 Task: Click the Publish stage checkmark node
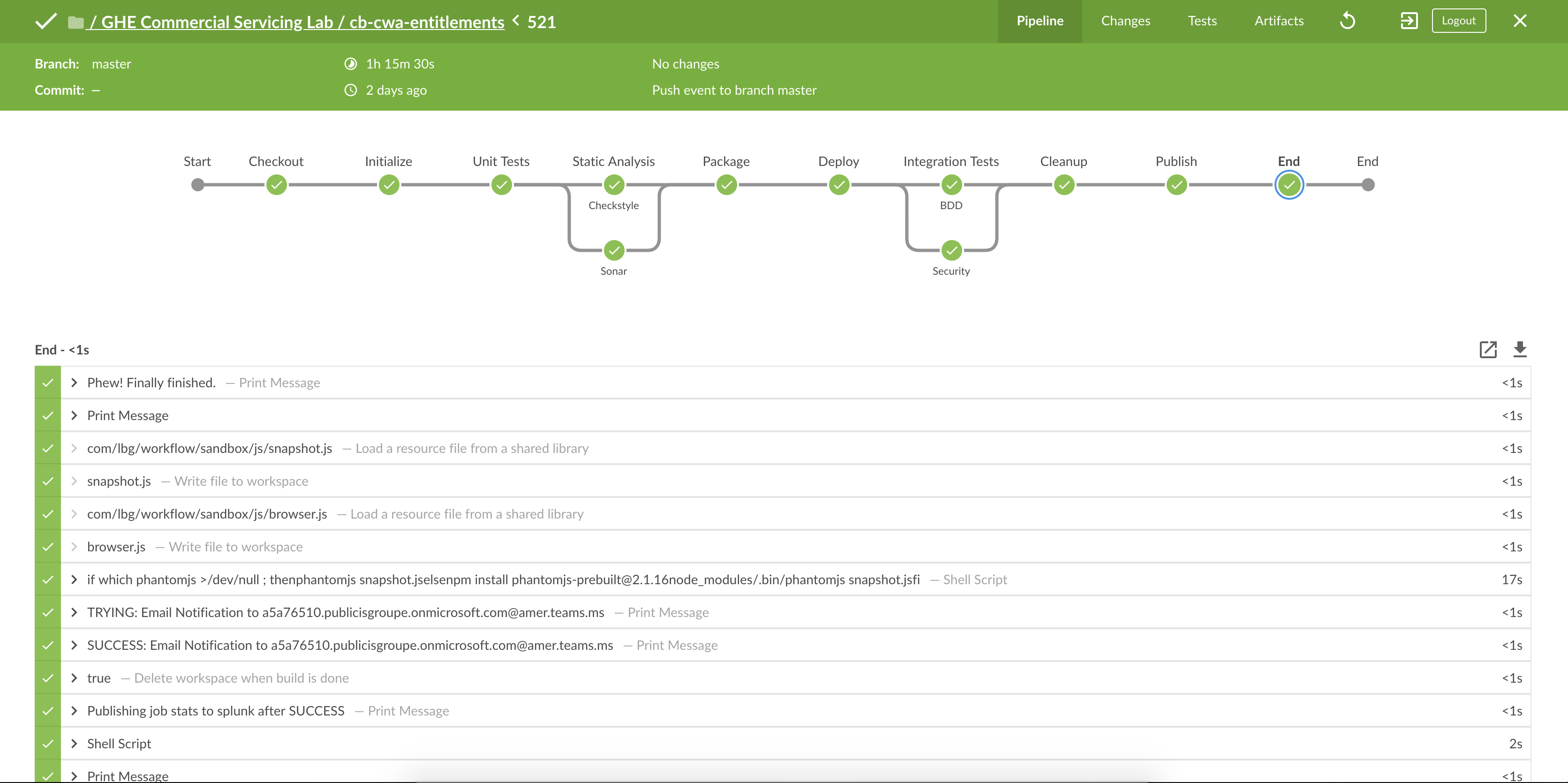click(x=1176, y=184)
